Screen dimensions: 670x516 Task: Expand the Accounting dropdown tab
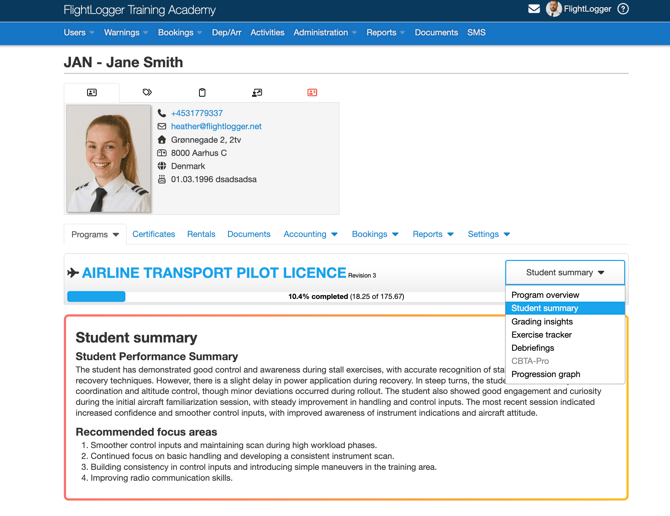click(310, 234)
